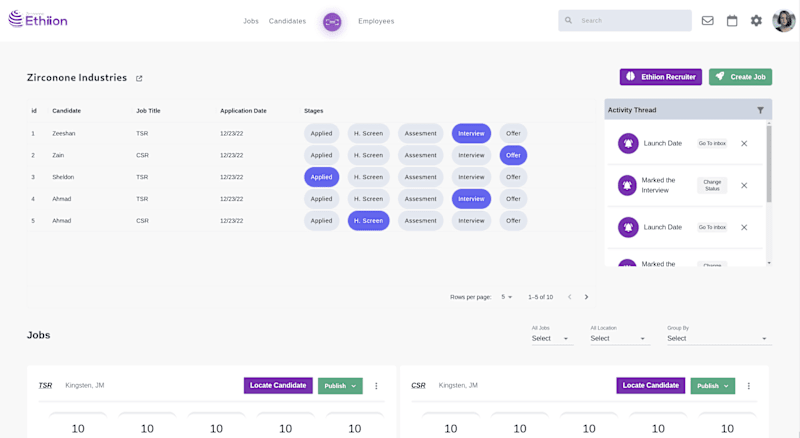Image resolution: width=800 pixels, height=438 pixels.
Task: Click bell icon of second Launch Date activity
Action: pyautogui.click(x=628, y=227)
